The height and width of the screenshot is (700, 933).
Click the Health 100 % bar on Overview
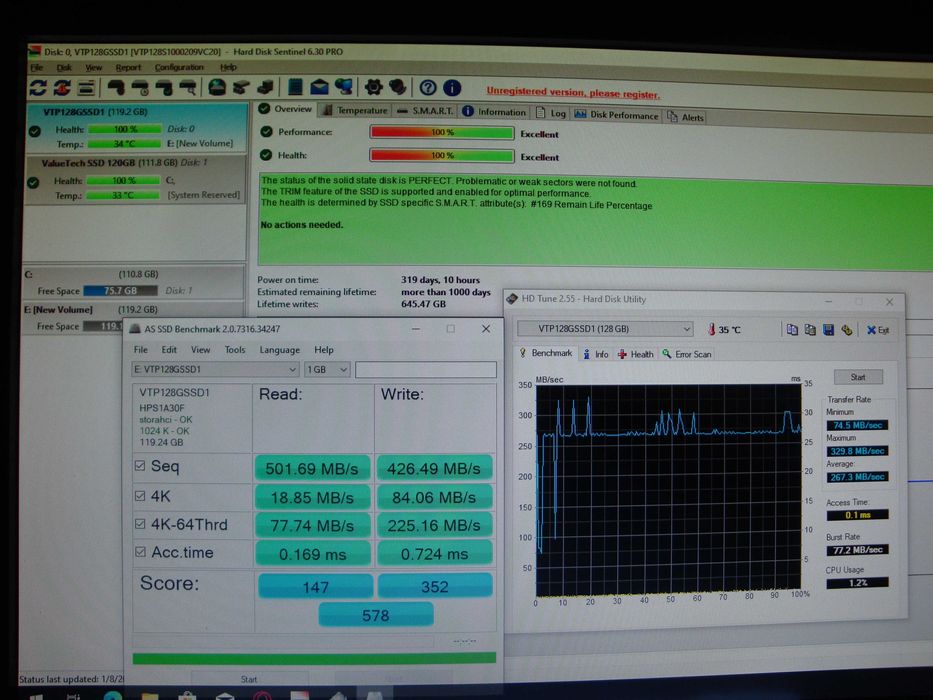tap(442, 155)
